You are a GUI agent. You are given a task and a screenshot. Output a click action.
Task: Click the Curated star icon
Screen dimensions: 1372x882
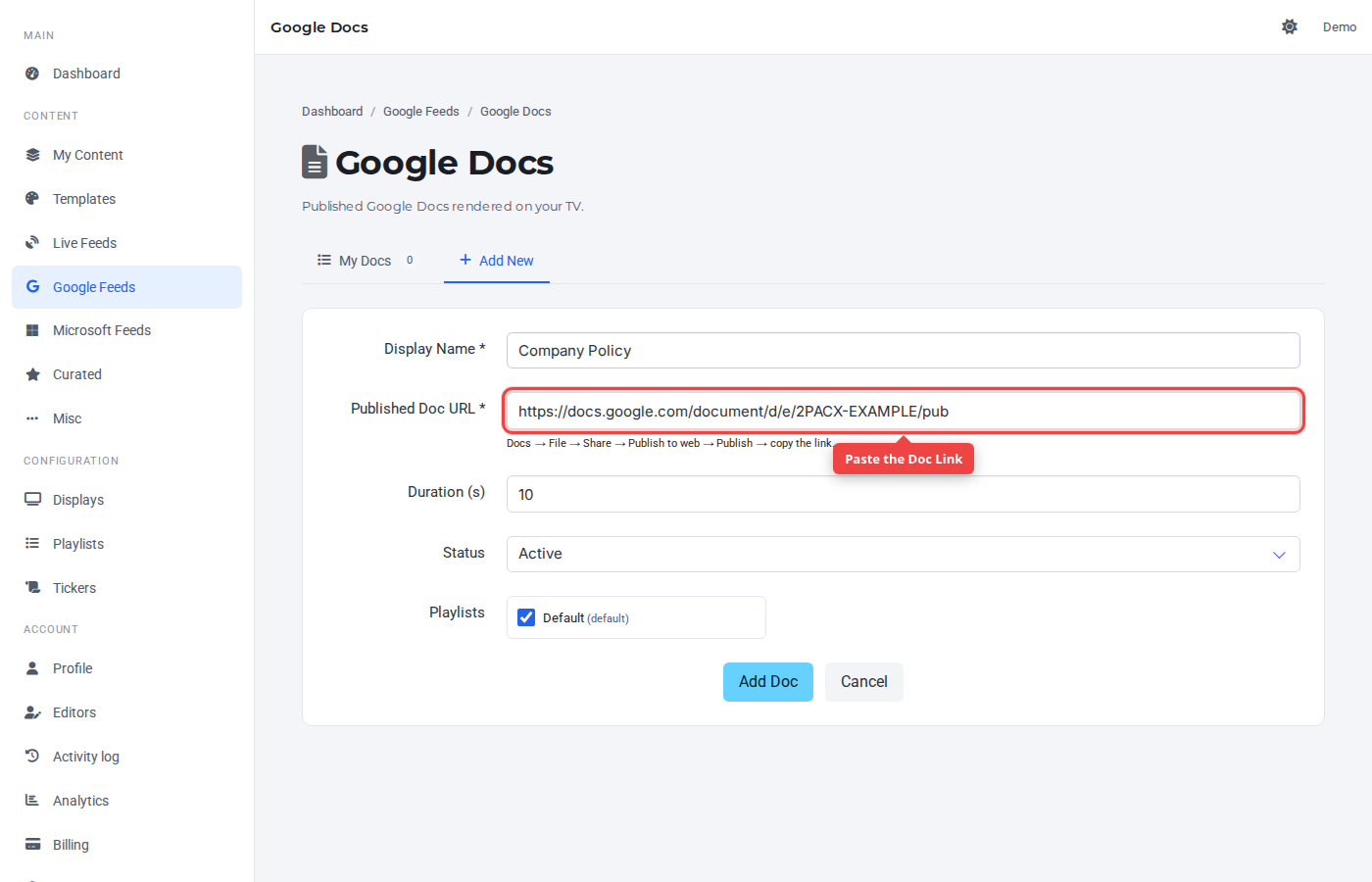coord(32,374)
